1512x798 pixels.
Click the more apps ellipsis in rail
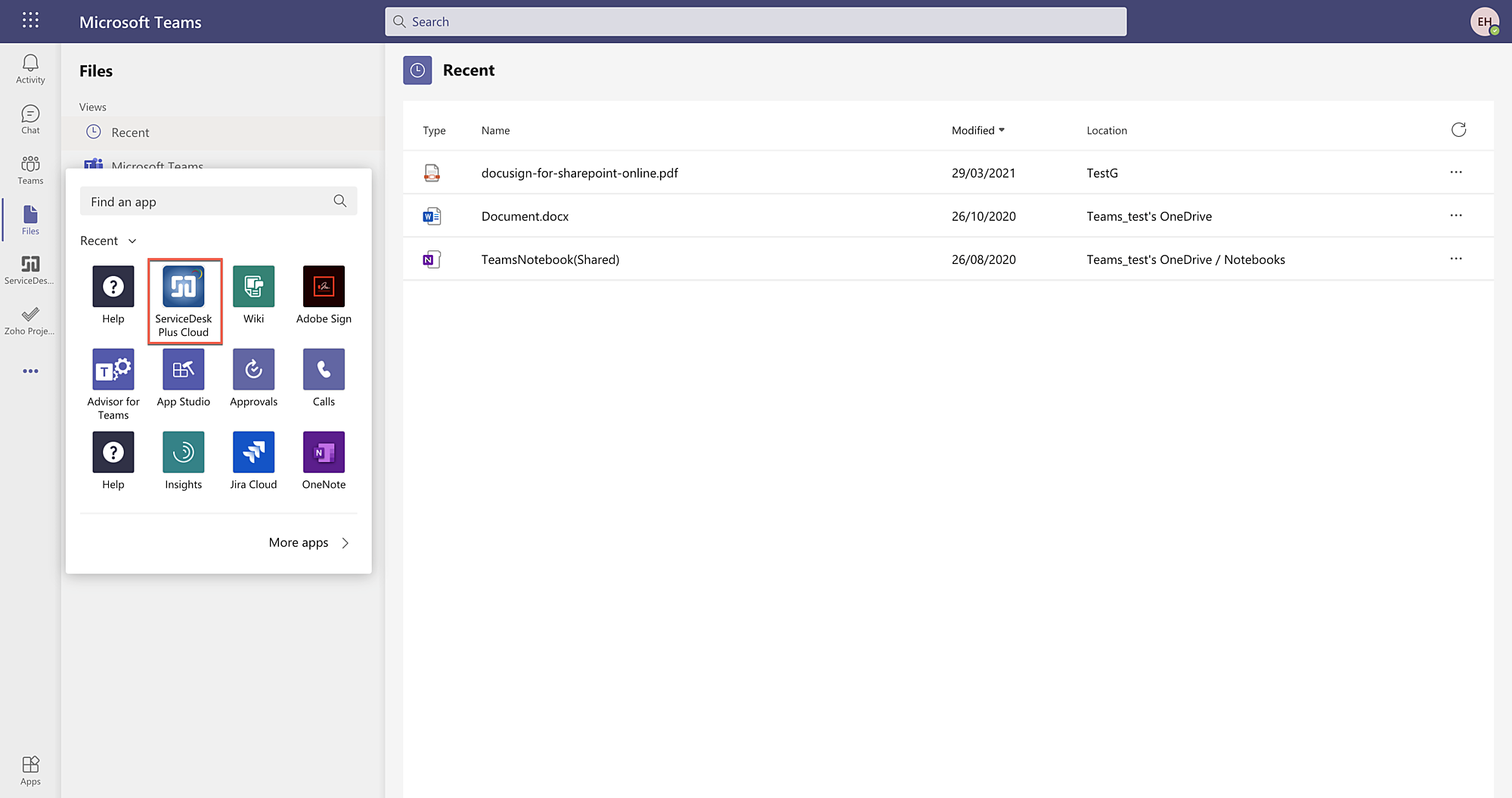30,371
